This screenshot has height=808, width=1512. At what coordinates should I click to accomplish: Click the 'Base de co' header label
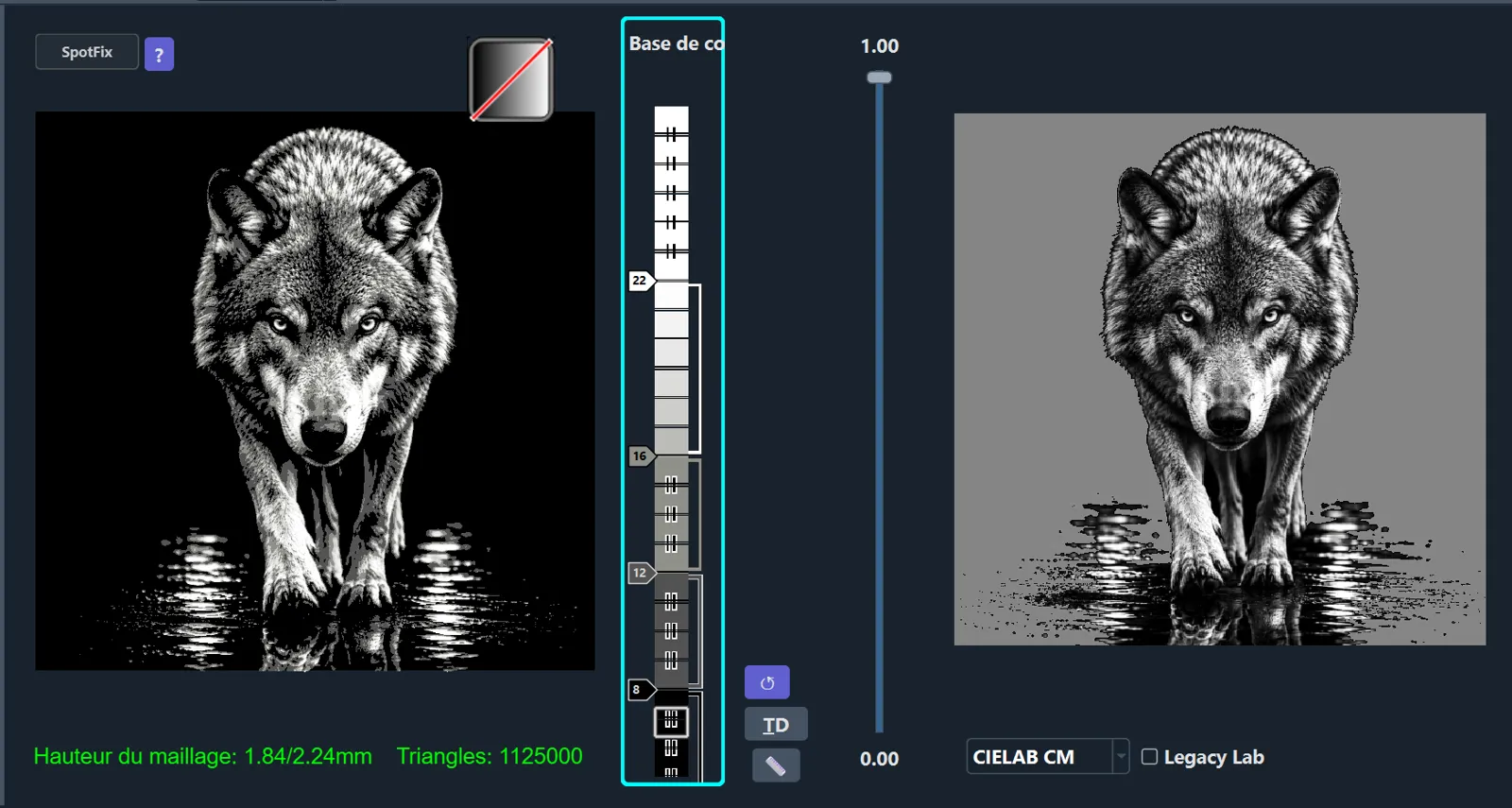(676, 43)
